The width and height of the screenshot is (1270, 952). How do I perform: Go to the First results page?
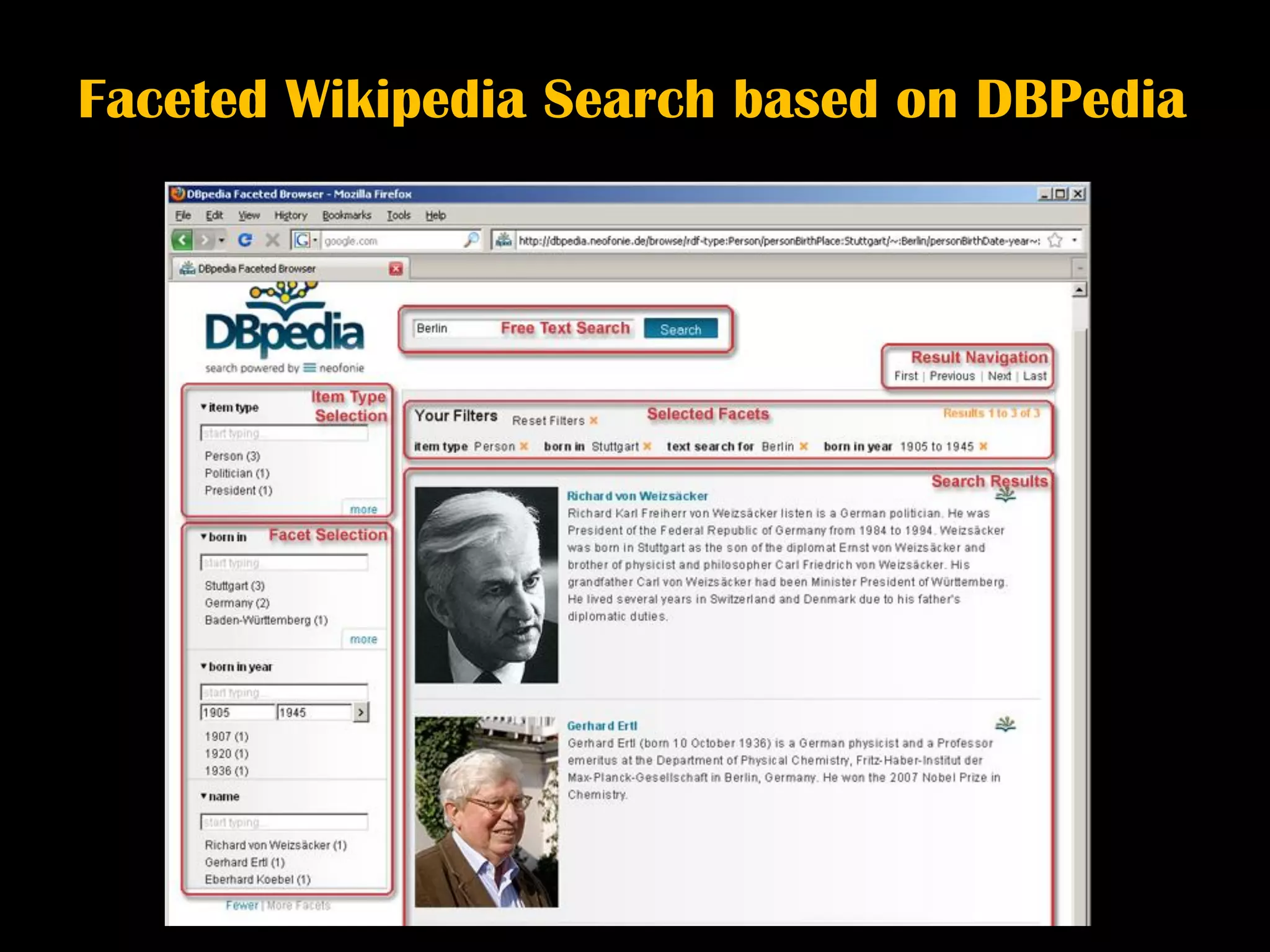pos(905,376)
